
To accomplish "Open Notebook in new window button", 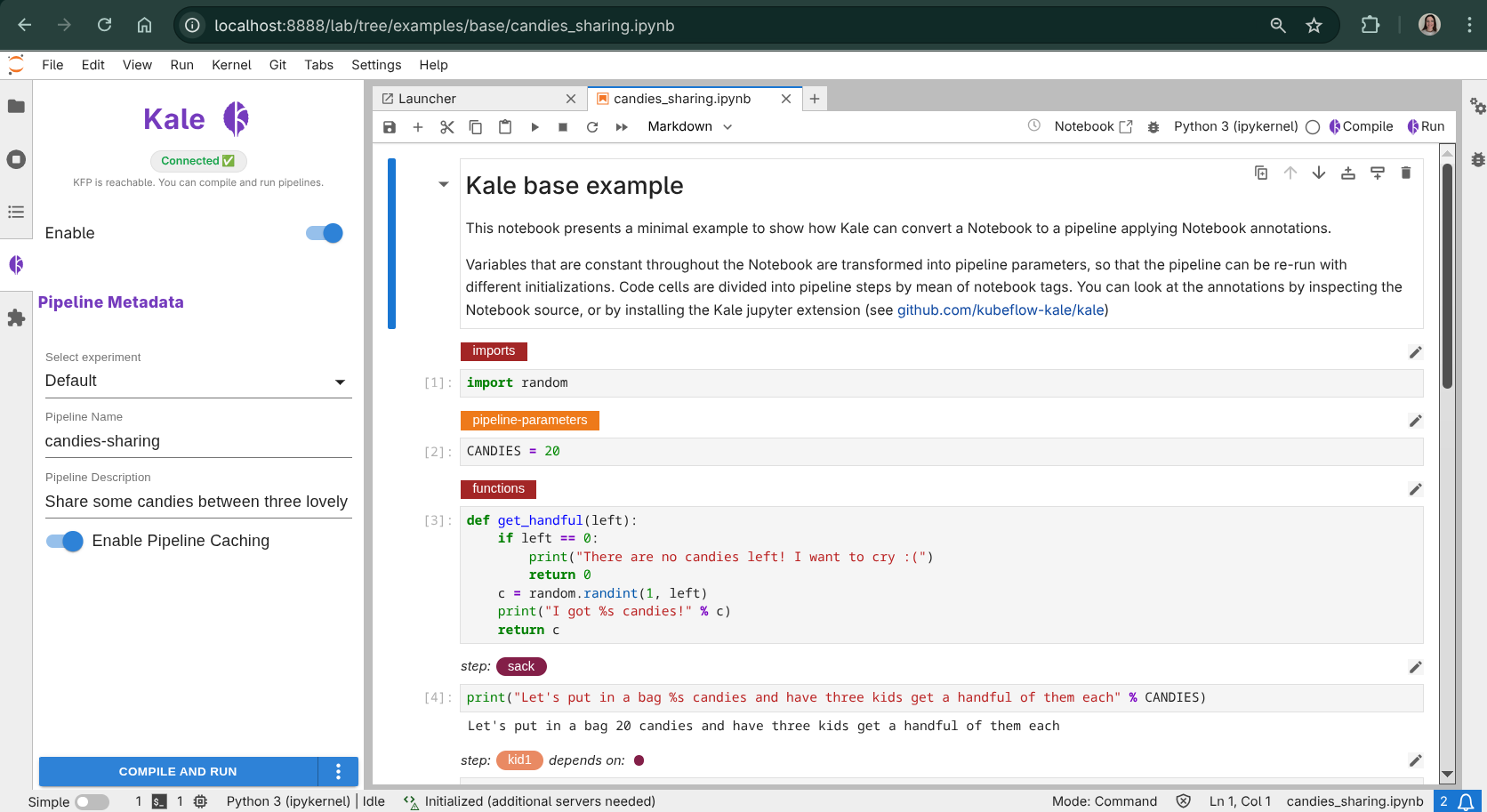I will point(1093,126).
